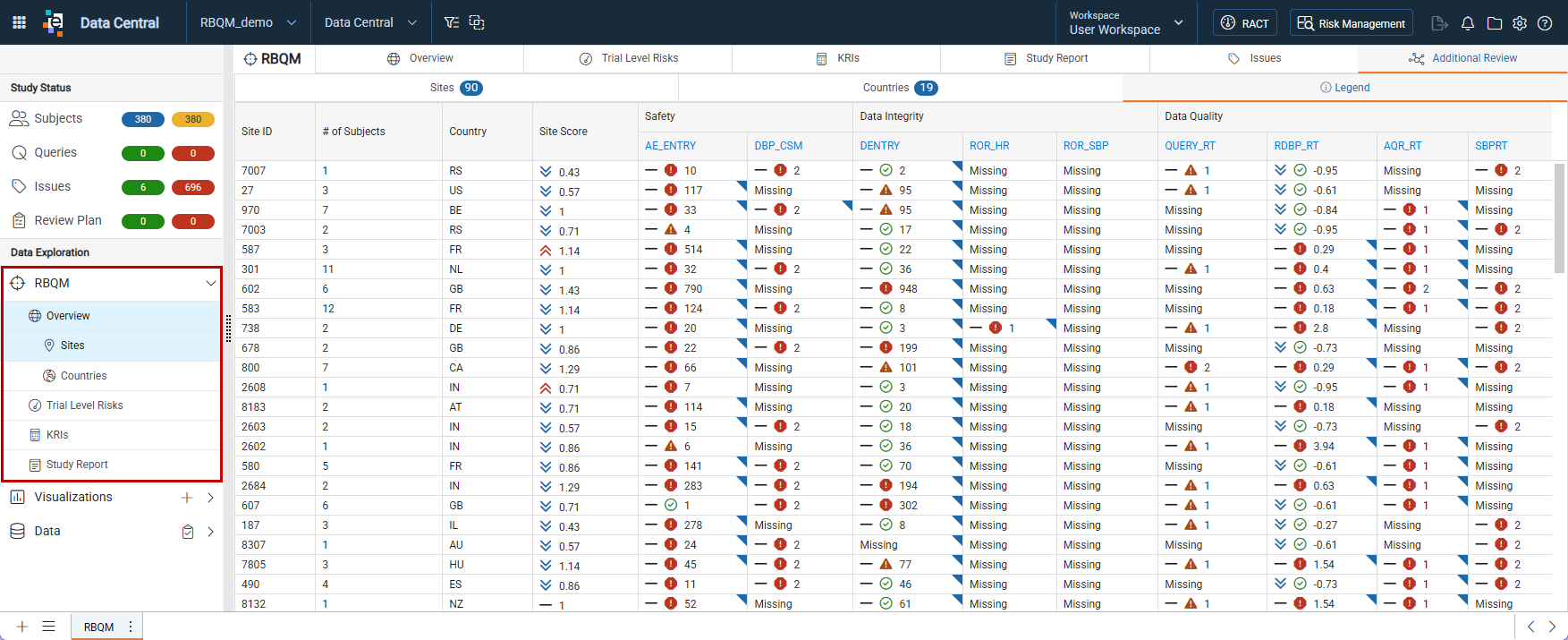Open the filter list icon in top bar
The width and height of the screenshot is (1568, 640).
tap(452, 22)
